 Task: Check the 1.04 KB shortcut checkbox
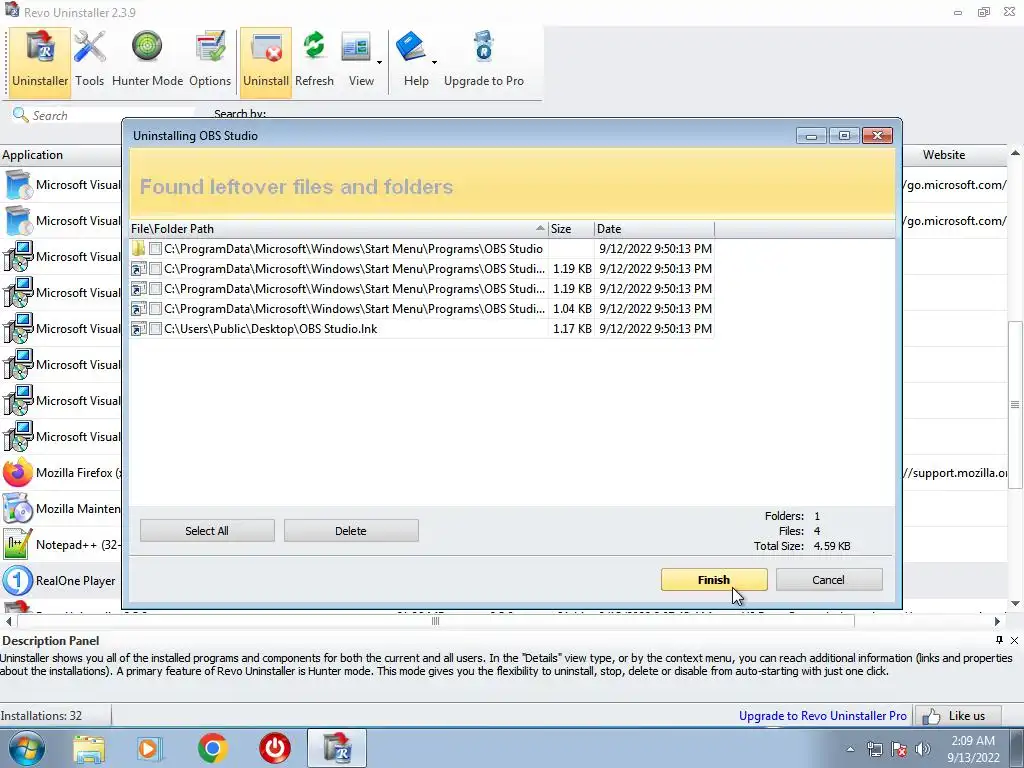tap(155, 309)
